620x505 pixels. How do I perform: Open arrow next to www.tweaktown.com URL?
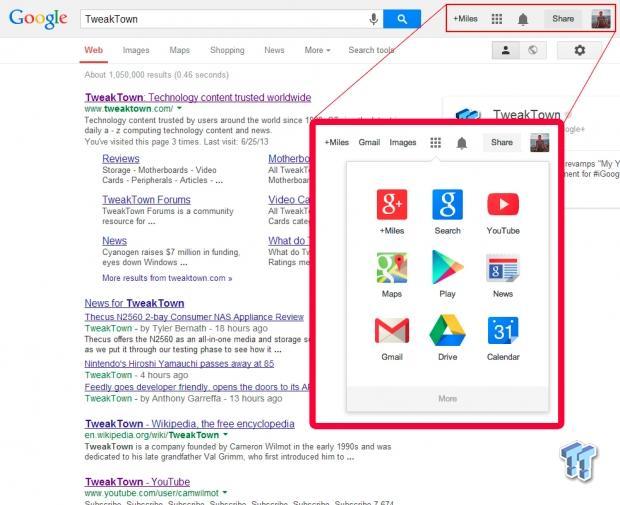click(x=180, y=108)
